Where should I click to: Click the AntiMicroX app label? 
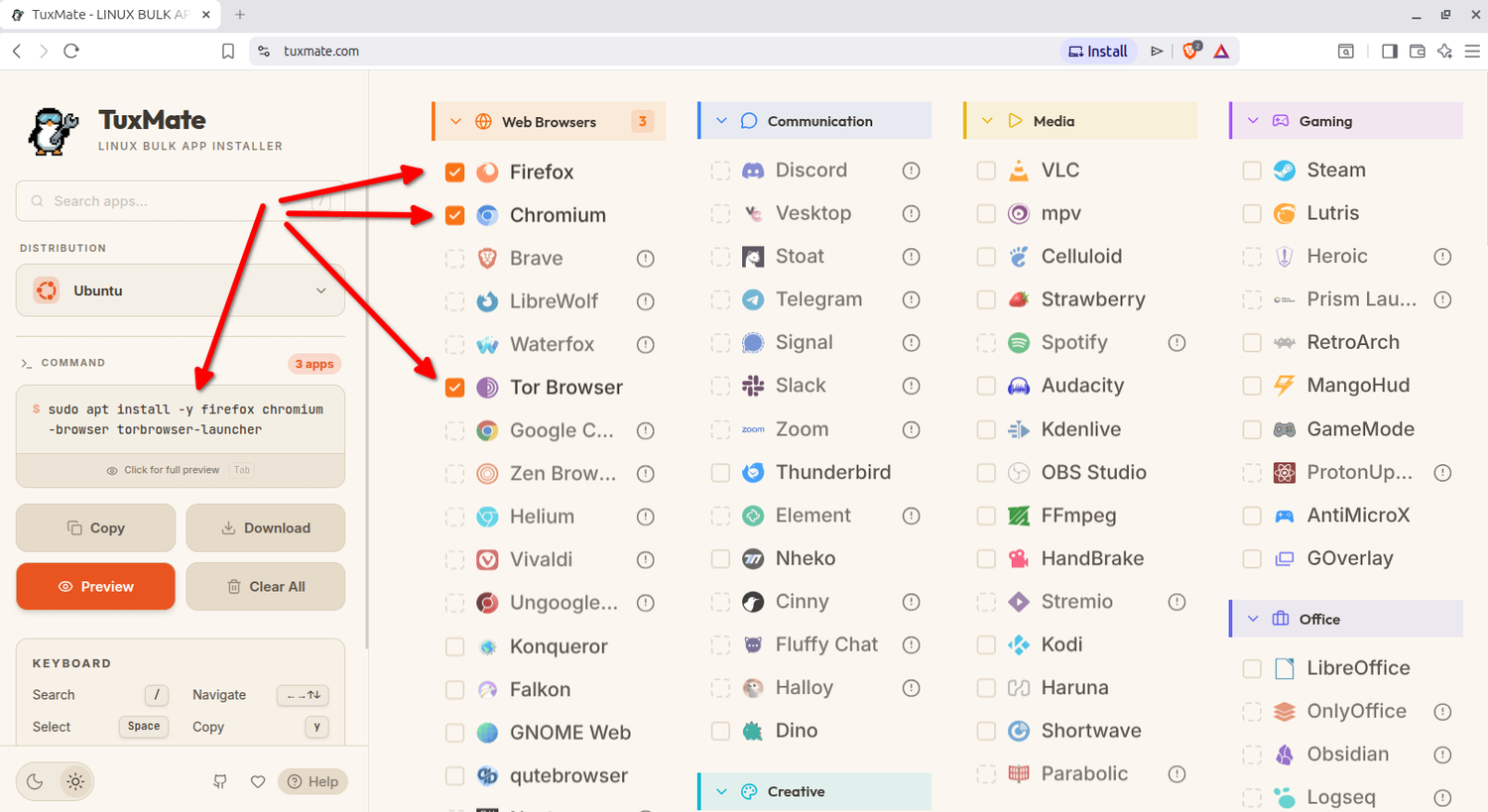coord(1358,516)
